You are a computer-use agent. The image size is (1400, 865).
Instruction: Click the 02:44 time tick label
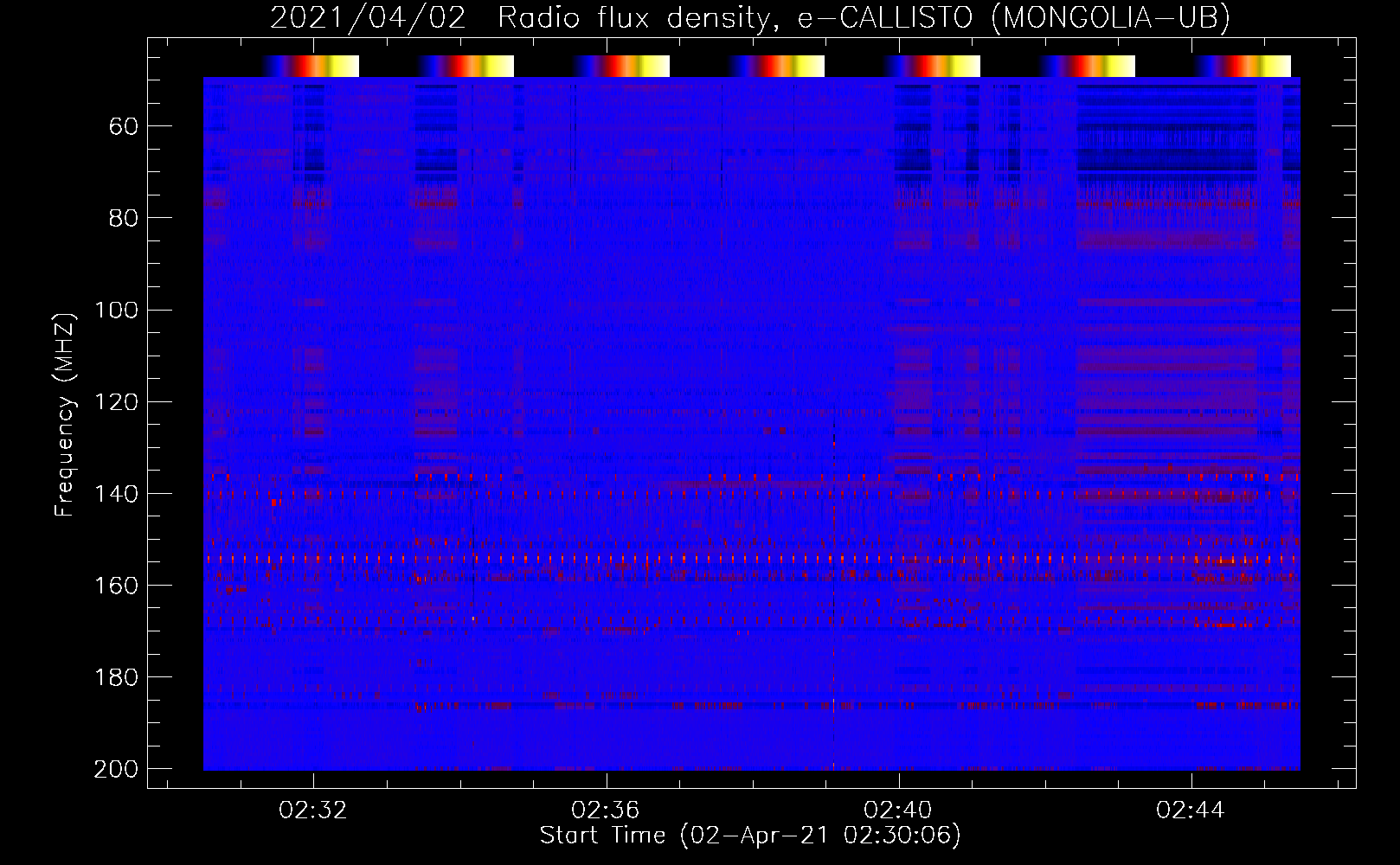coord(1191,810)
